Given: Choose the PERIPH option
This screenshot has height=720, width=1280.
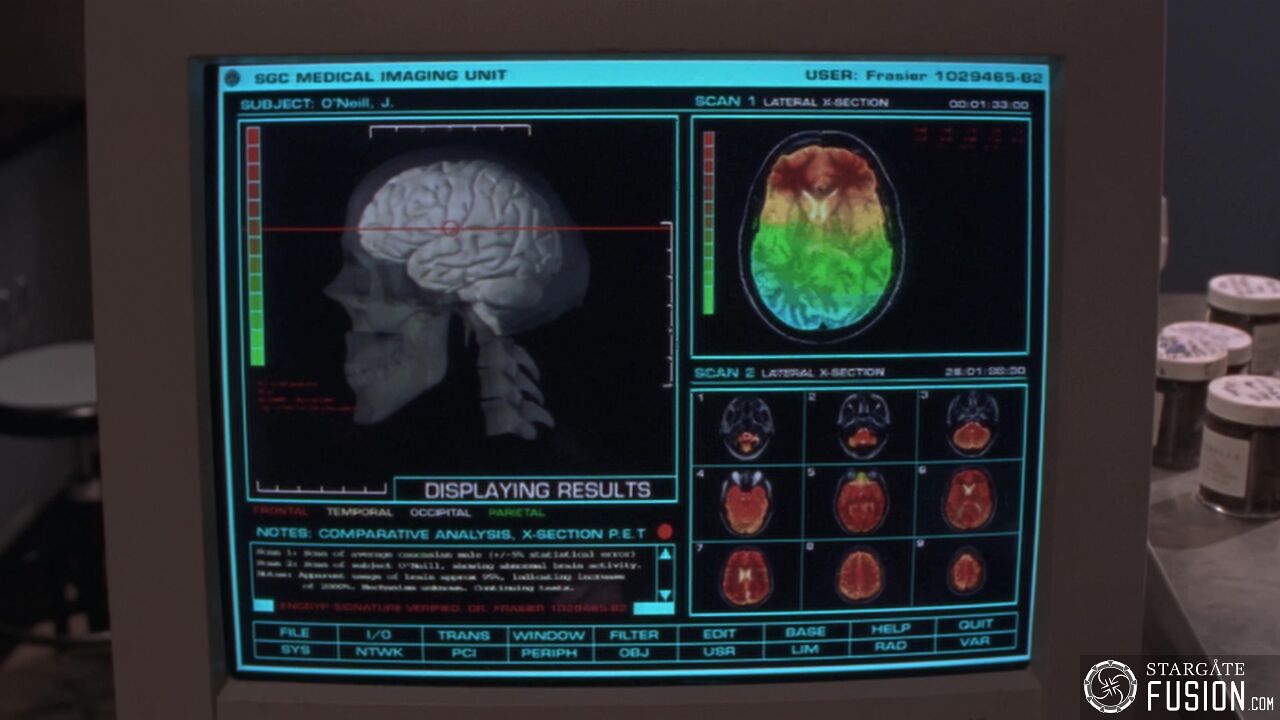Looking at the screenshot, I should click(549, 652).
